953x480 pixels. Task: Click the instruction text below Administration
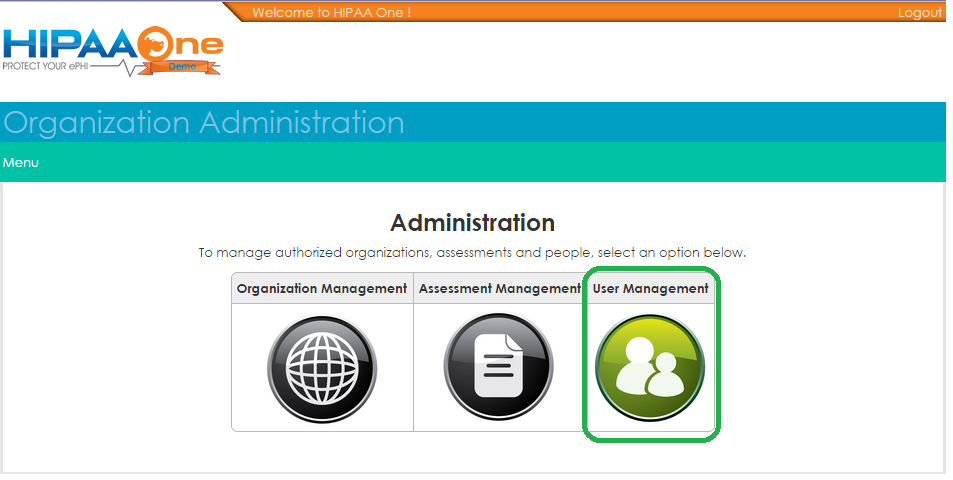(472, 252)
